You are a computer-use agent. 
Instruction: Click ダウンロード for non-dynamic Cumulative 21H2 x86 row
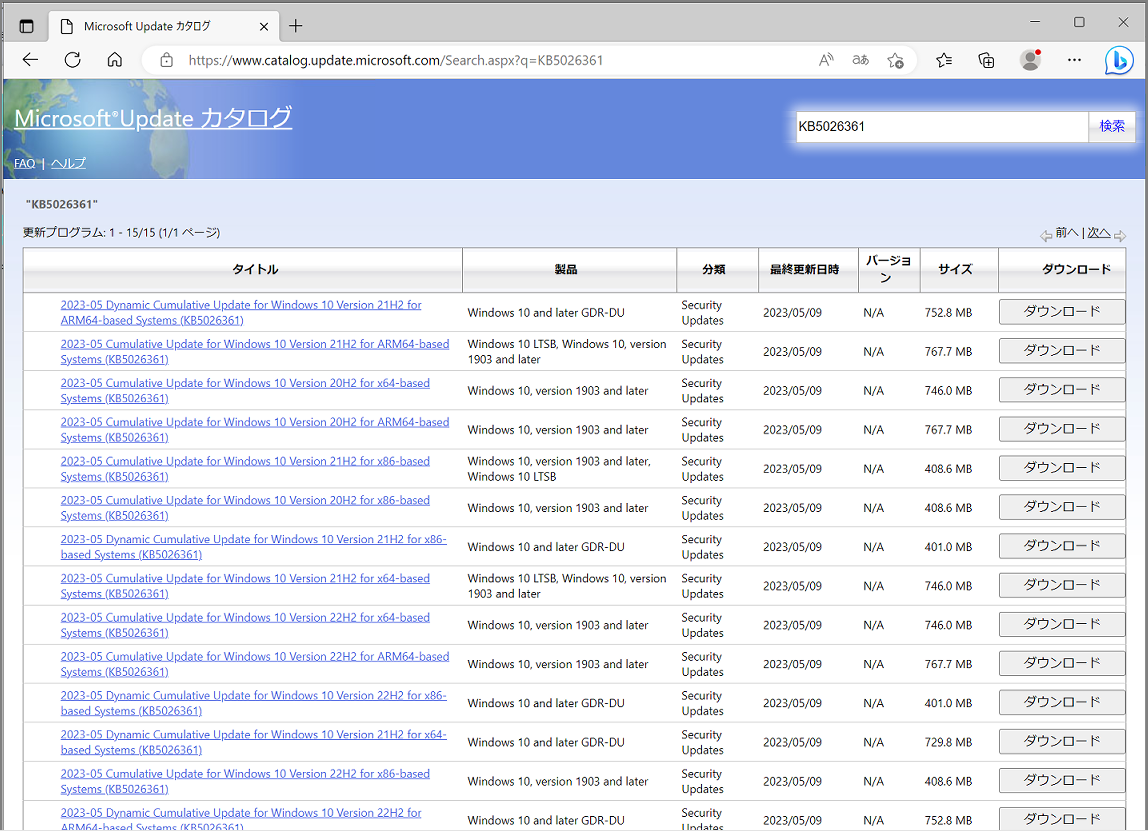(1062, 468)
